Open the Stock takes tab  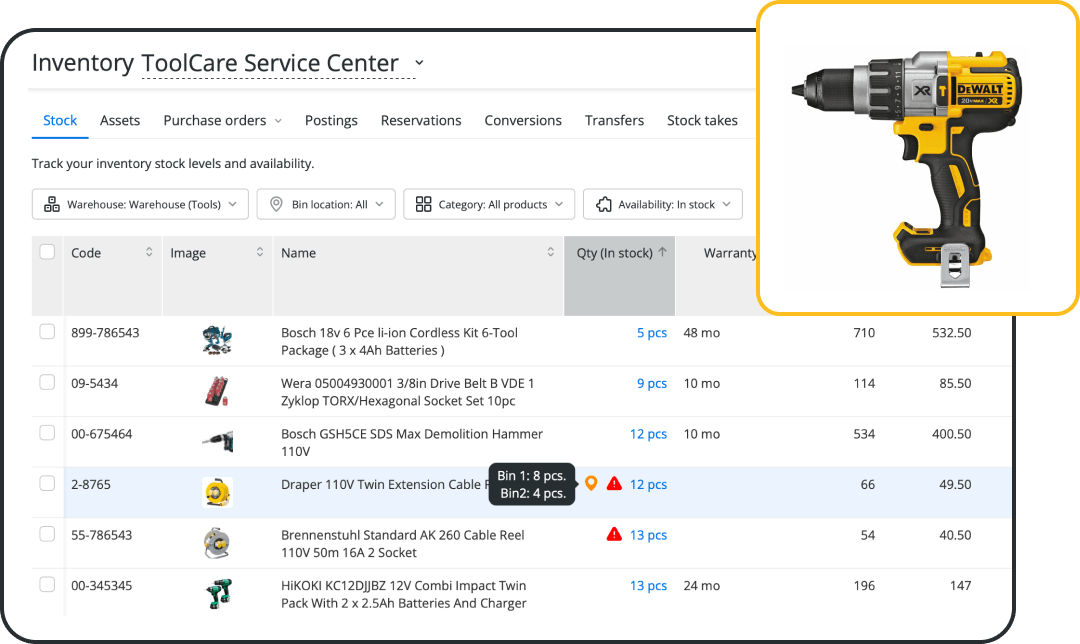point(702,121)
